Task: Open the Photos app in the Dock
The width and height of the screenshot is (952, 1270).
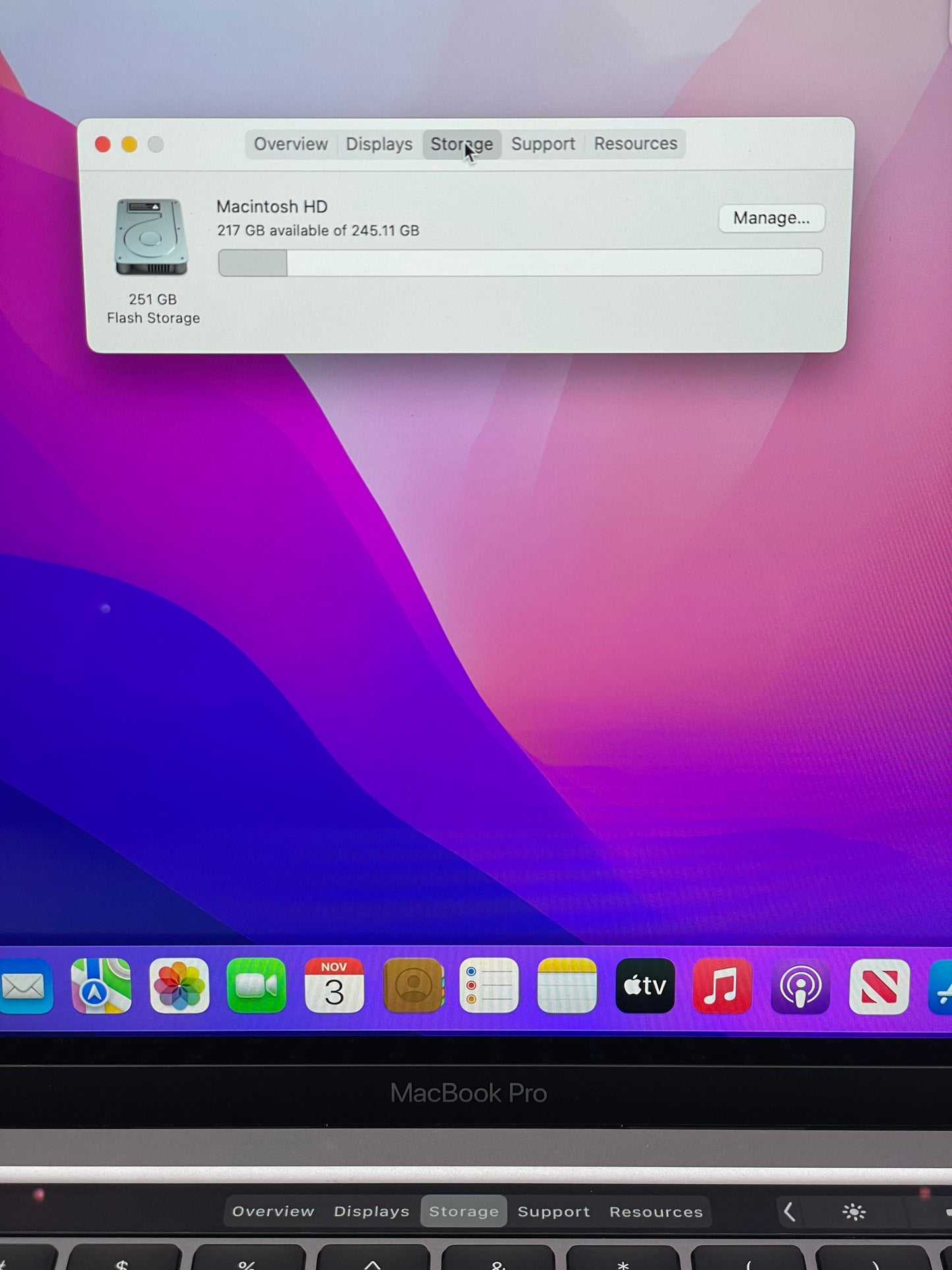Action: tap(179, 986)
